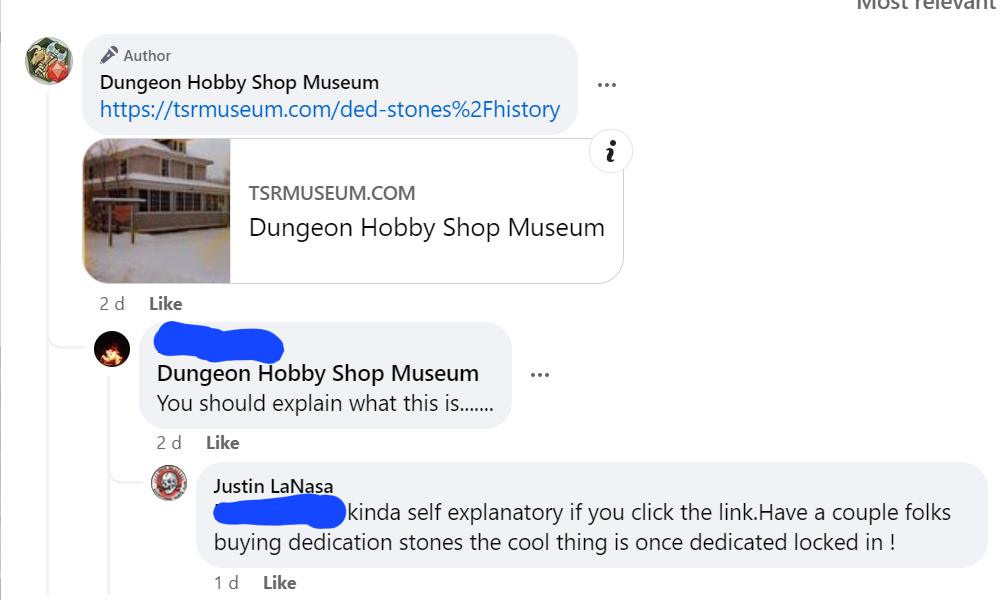The image size is (1002, 600).
Task: Click the mentioned 'Dungeon Hobby Shop Museum' in reply
Action: click(x=318, y=374)
